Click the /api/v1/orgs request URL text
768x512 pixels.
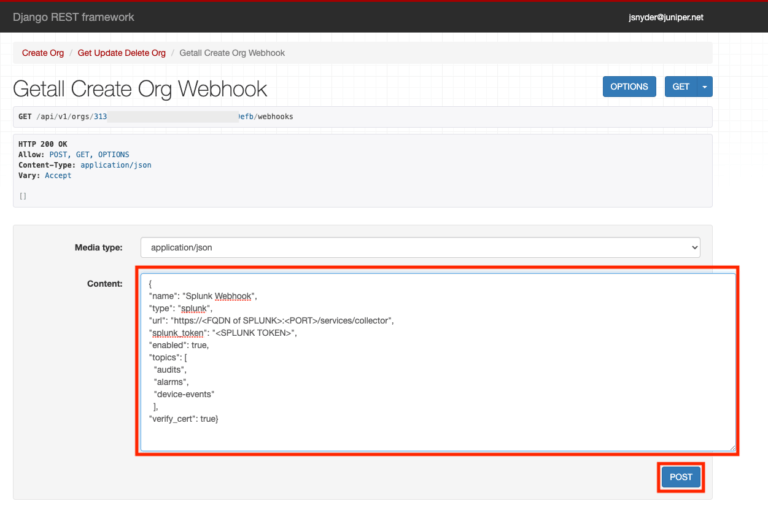coord(156,117)
